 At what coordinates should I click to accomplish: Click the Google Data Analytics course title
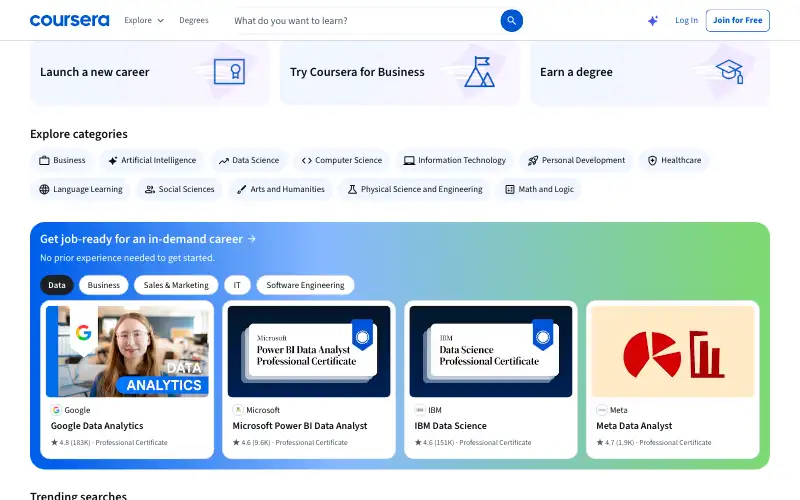click(x=97, y=426)
